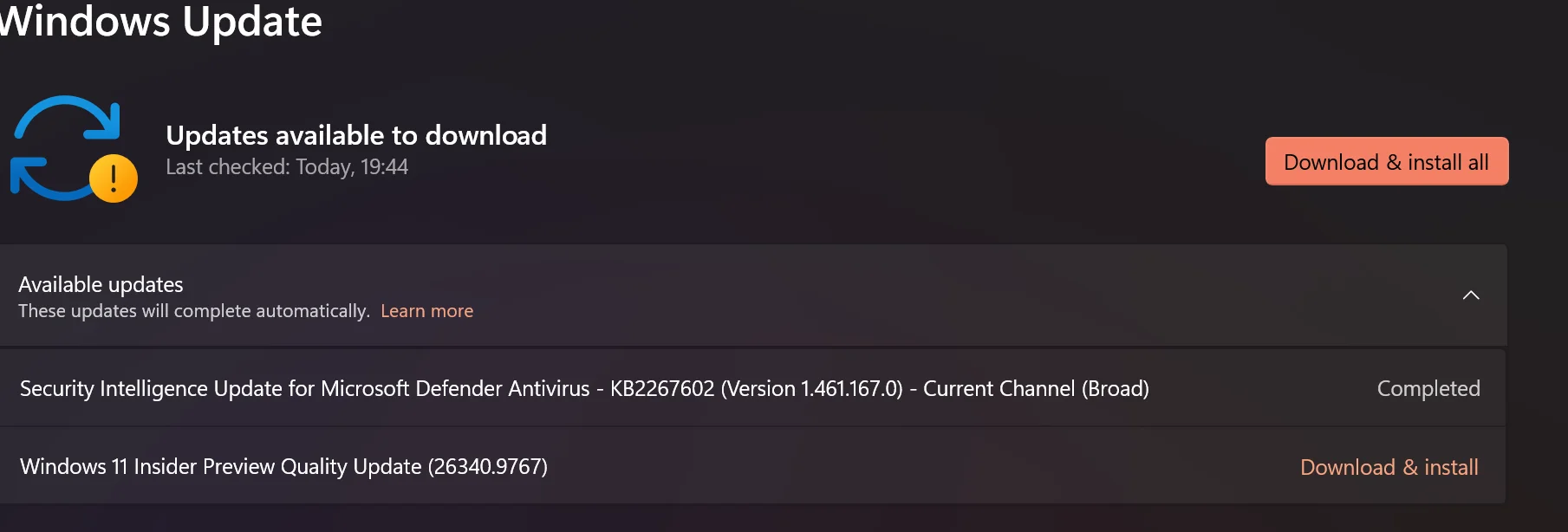The height and width of the screenshot is (532, 1568).
Task: Click the yellow warning exclamation badge
Action: click(x=114, y=178)
